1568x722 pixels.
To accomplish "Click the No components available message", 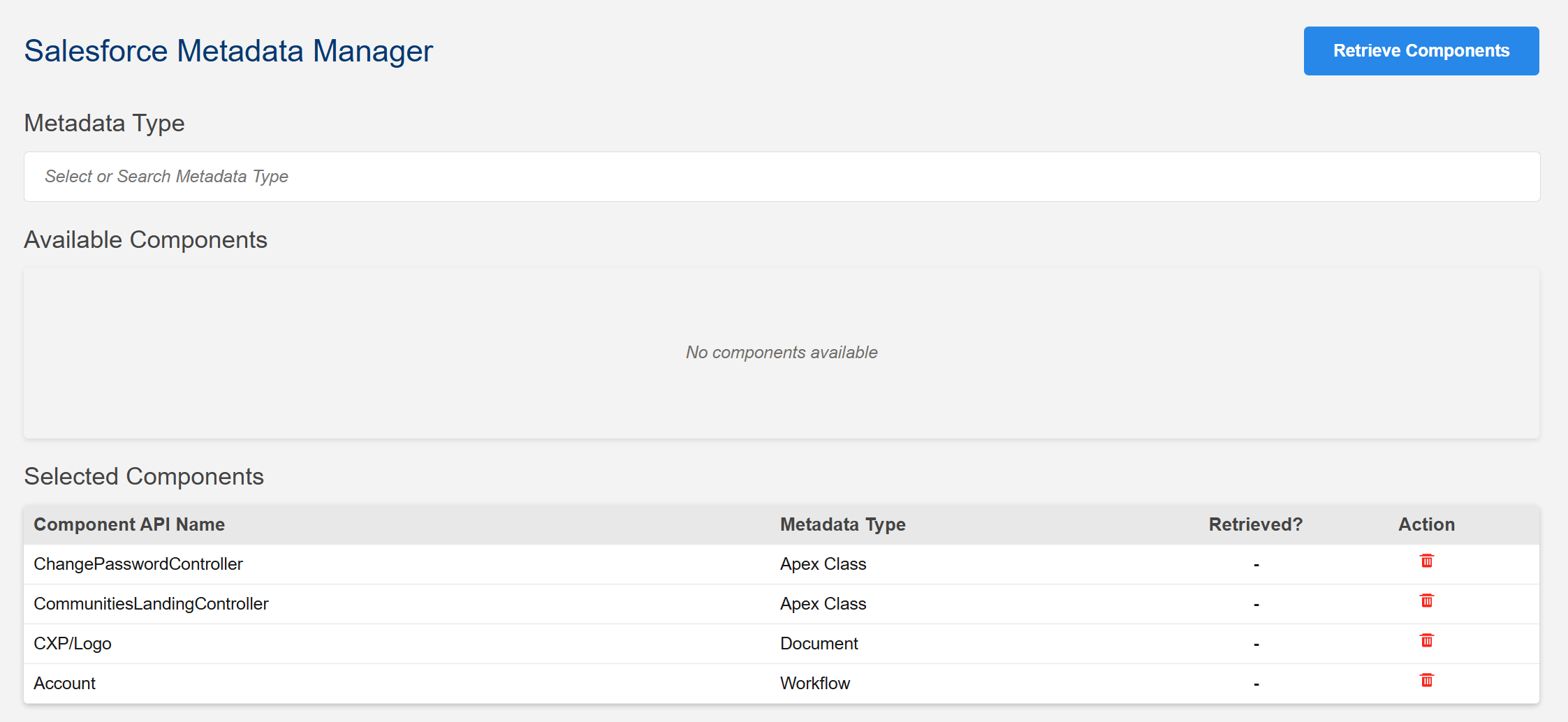I will click(x=782, y=353).
